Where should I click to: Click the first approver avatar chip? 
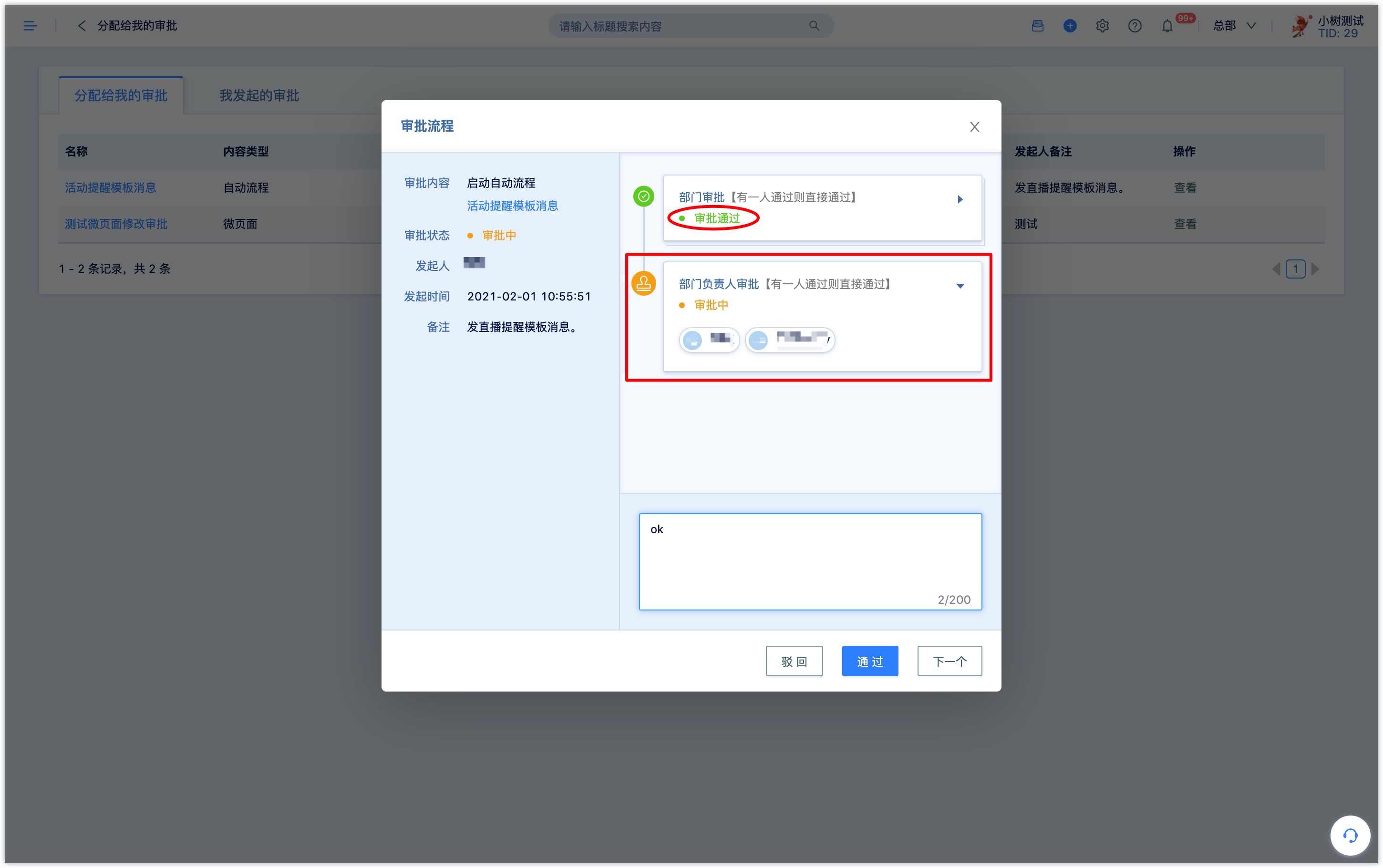[709, 340]
